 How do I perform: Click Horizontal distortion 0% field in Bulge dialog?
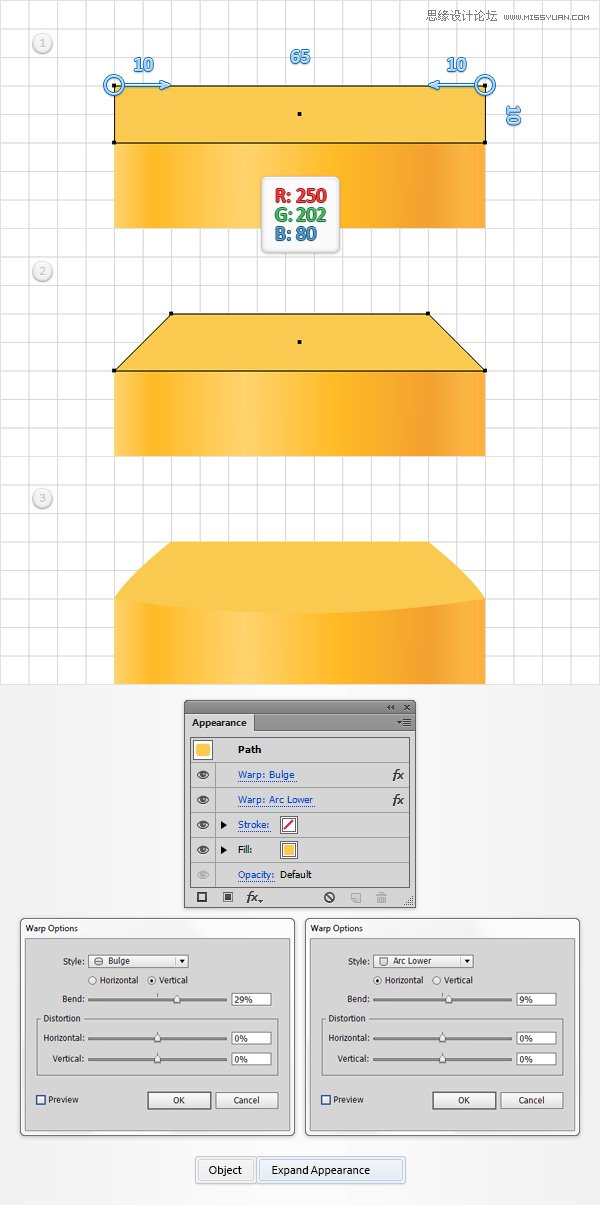click(x=251, y=1038)
